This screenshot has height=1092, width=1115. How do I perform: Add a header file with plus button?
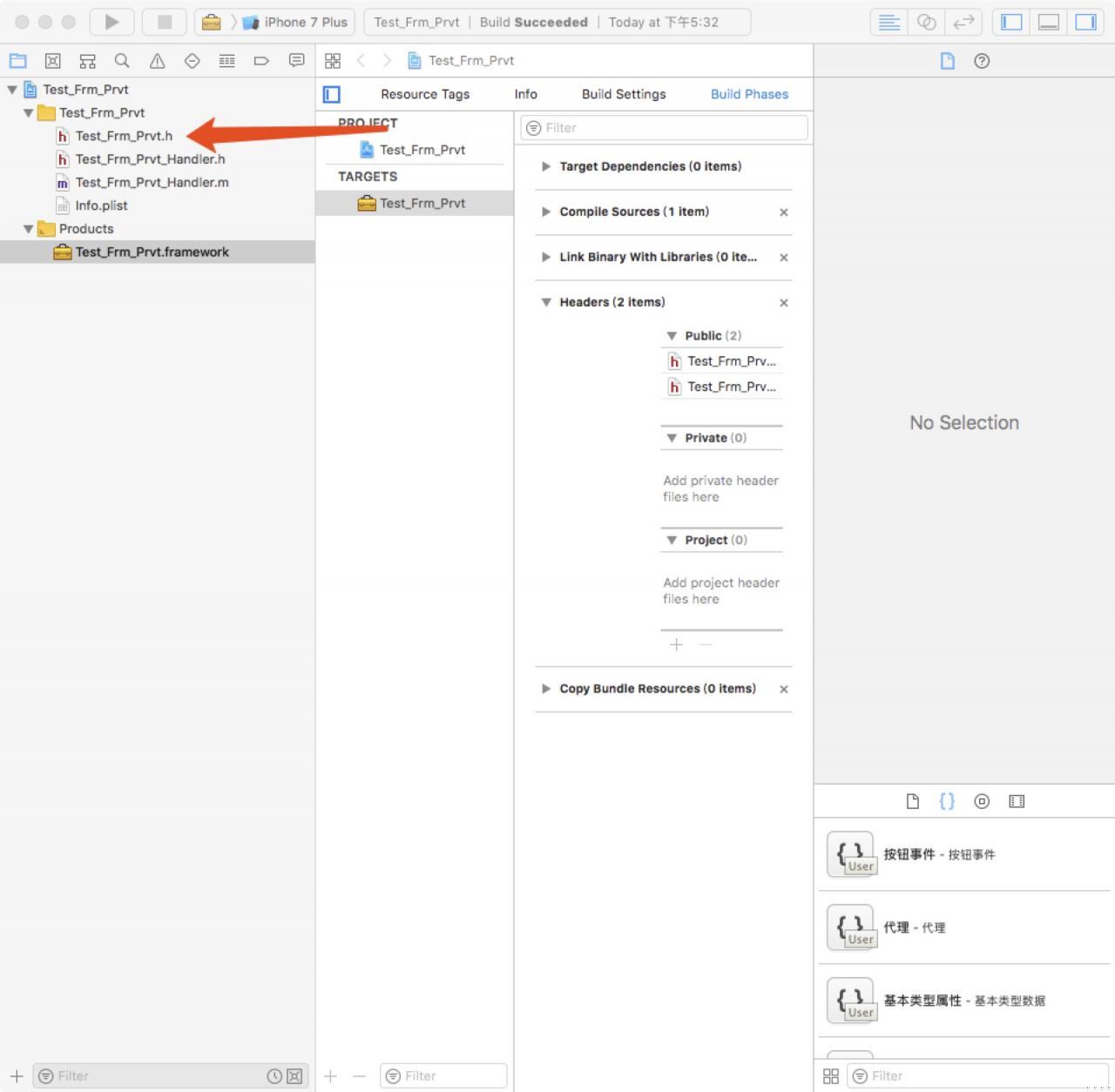[677, 644]
